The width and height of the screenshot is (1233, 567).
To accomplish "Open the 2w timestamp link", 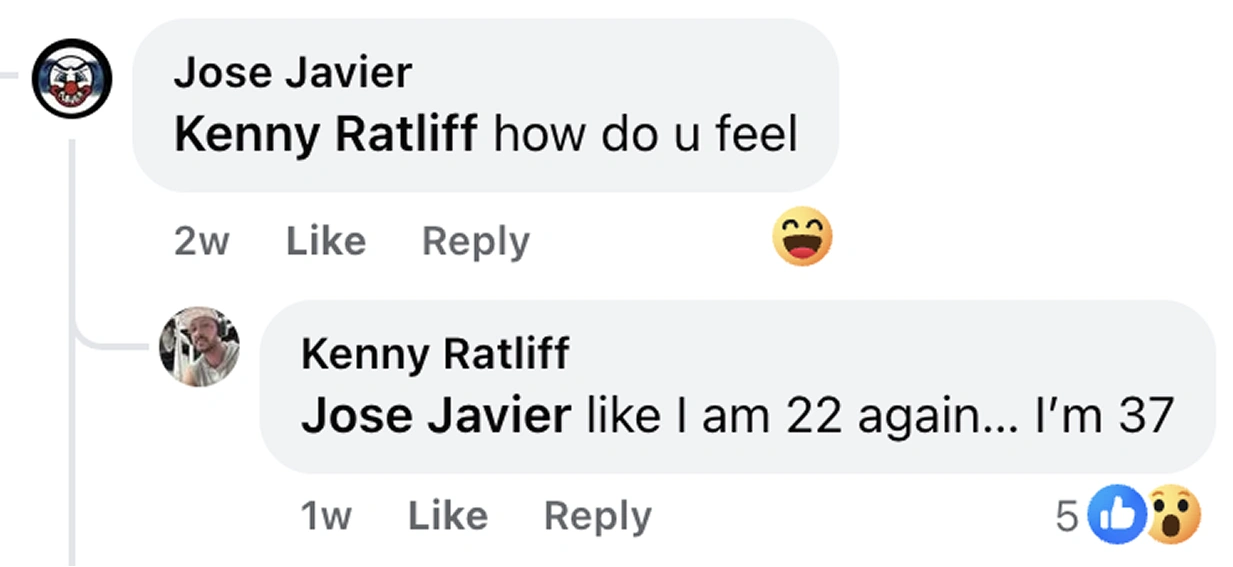I will tap(201, 241).
